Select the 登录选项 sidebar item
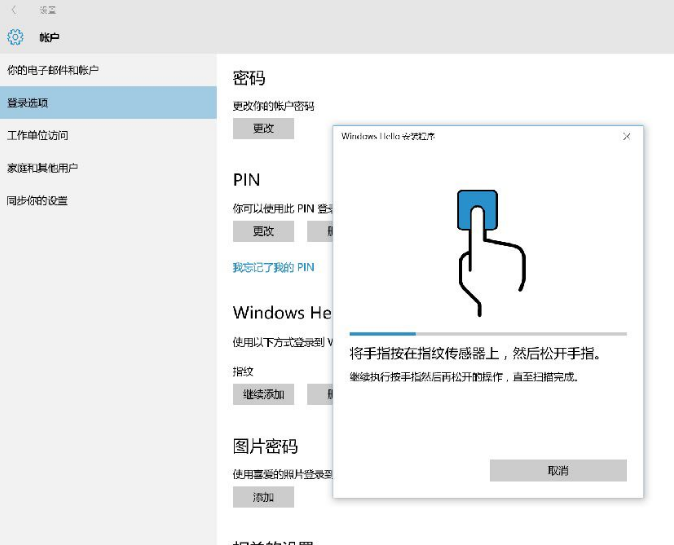The width and height of the screenshot is (674, 545). 28,103
